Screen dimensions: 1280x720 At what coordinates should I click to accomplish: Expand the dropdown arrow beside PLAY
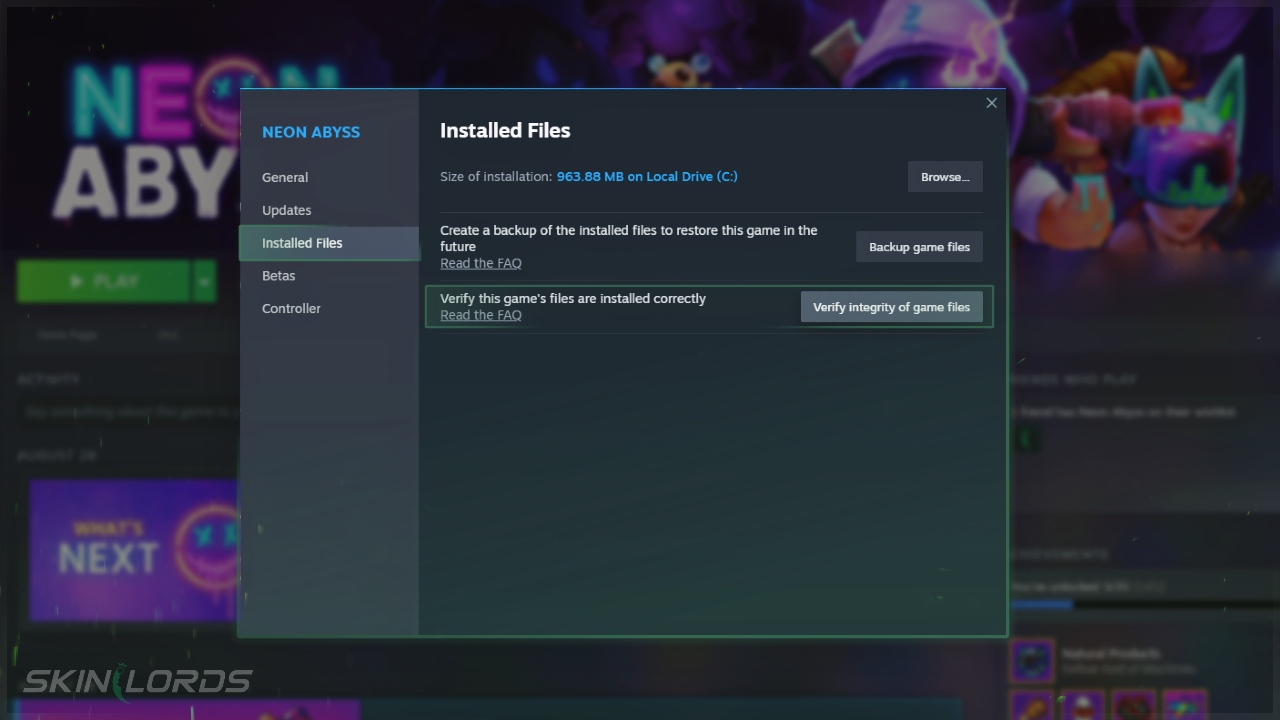[x=204, y=282]
